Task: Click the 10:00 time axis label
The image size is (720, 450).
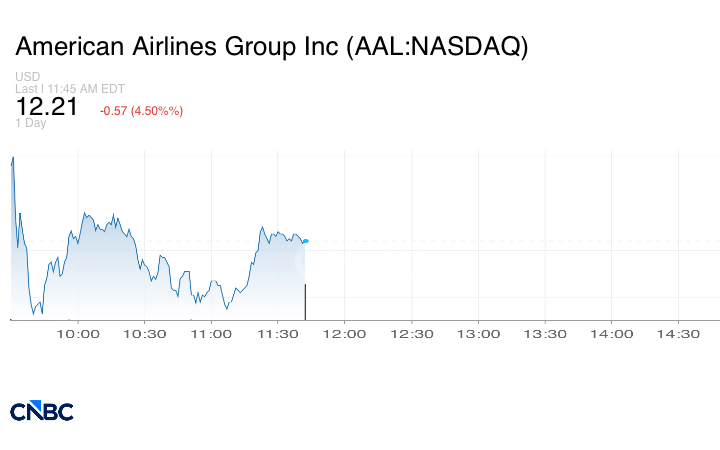Action: (78, 333)
